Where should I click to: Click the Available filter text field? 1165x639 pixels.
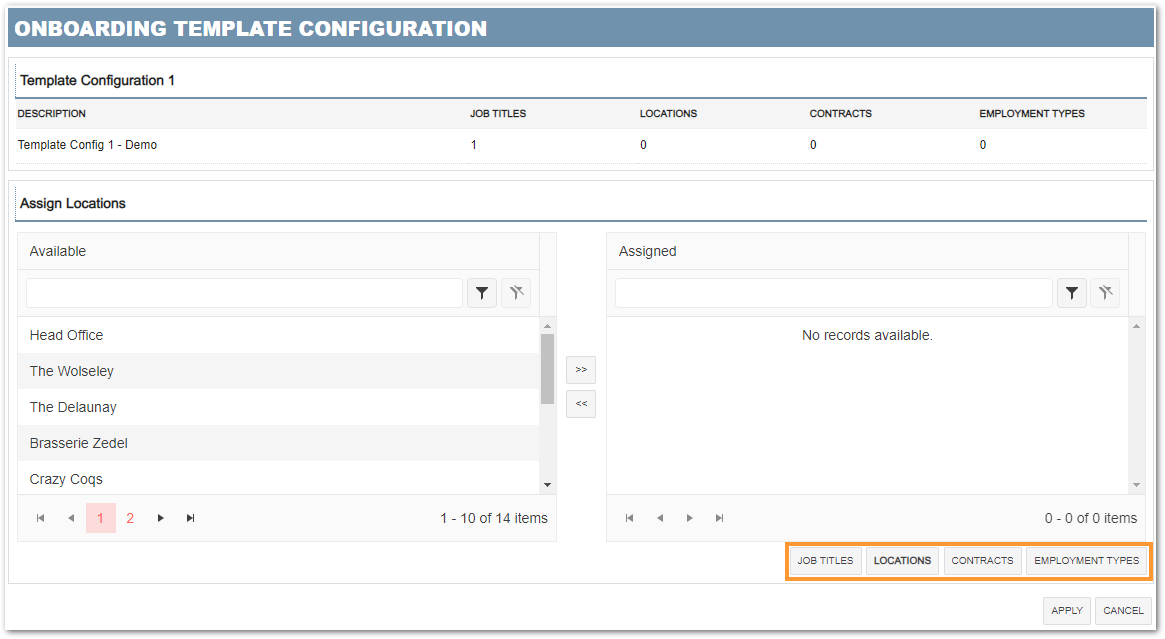point(244,293)
